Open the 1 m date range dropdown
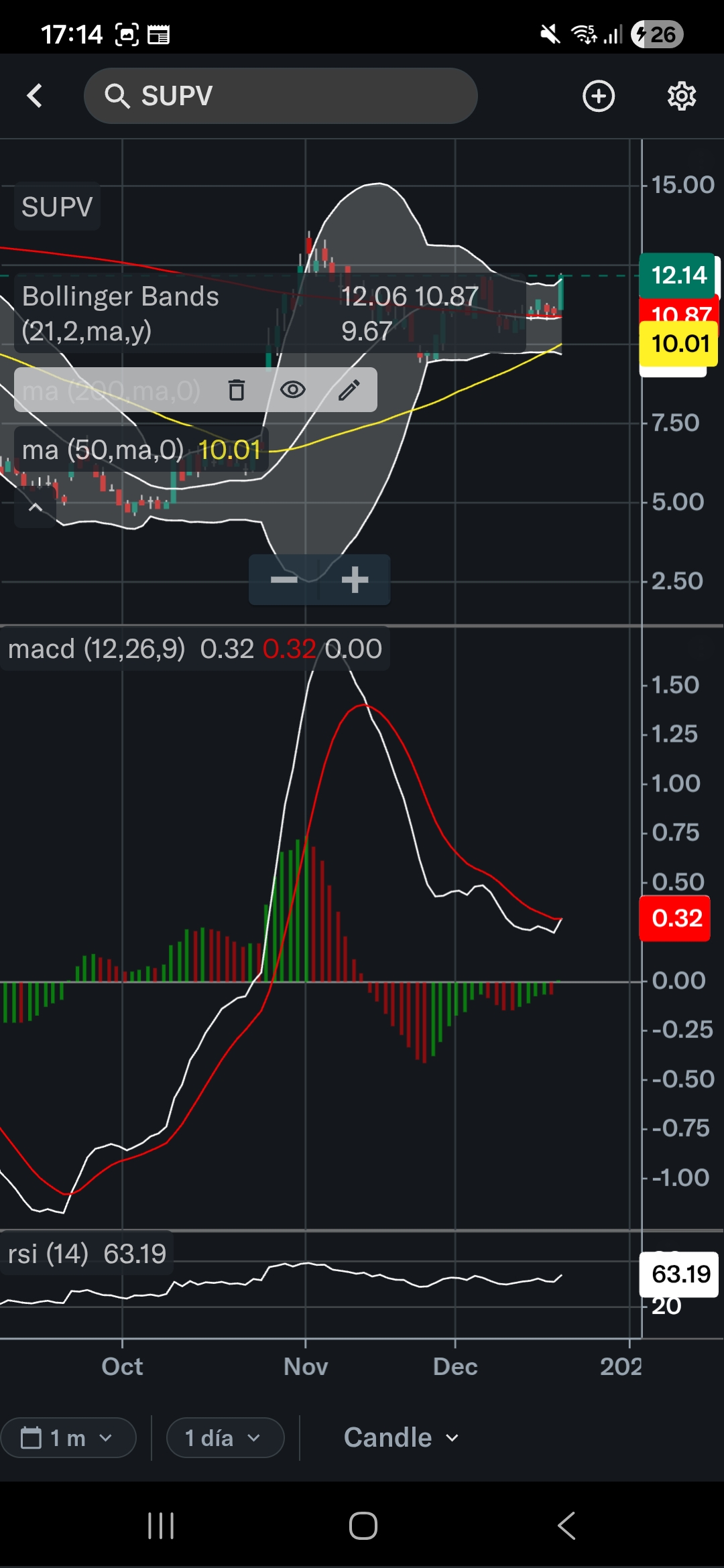Image resolution: width=724 pixels, height=1568 pixels. click(x=68, y=1438)
